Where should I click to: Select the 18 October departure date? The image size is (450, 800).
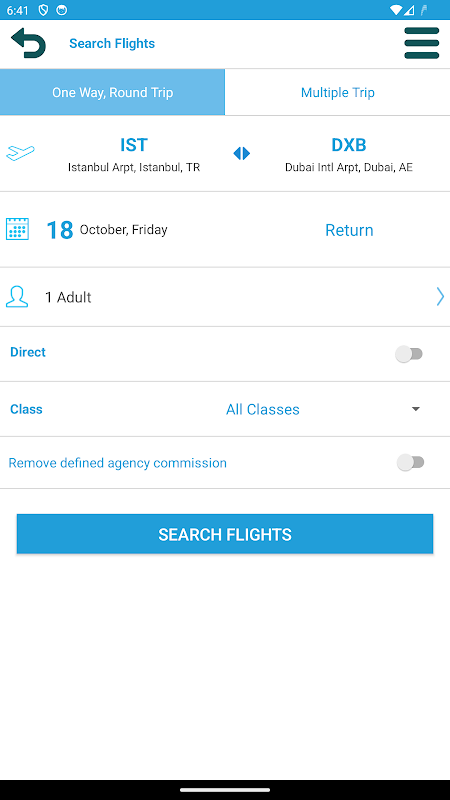[107, 230]
